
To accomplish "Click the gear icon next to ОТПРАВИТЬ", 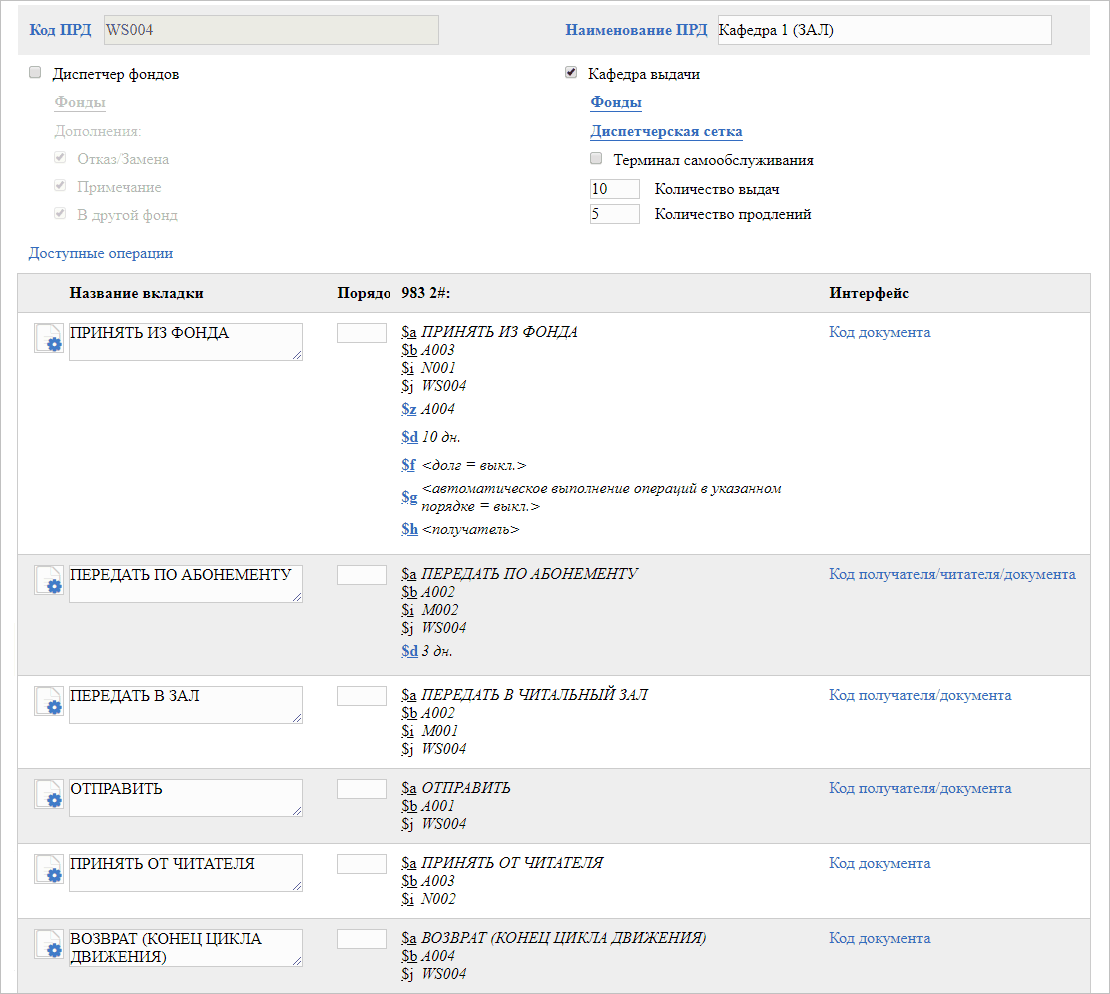I will 49,795.
